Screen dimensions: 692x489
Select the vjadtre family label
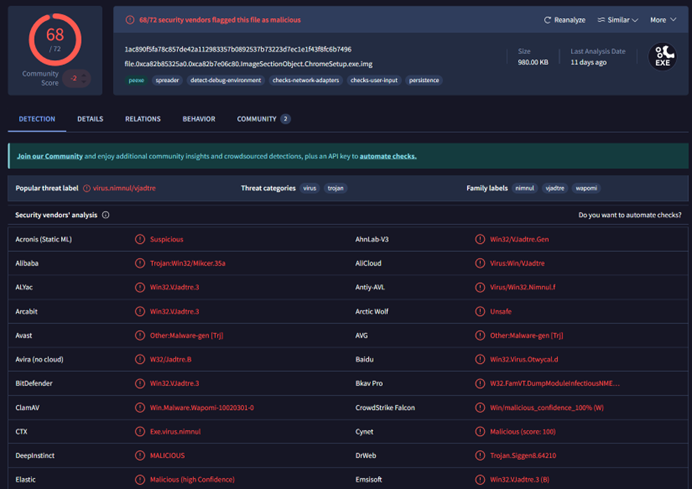tap(555, 188)
